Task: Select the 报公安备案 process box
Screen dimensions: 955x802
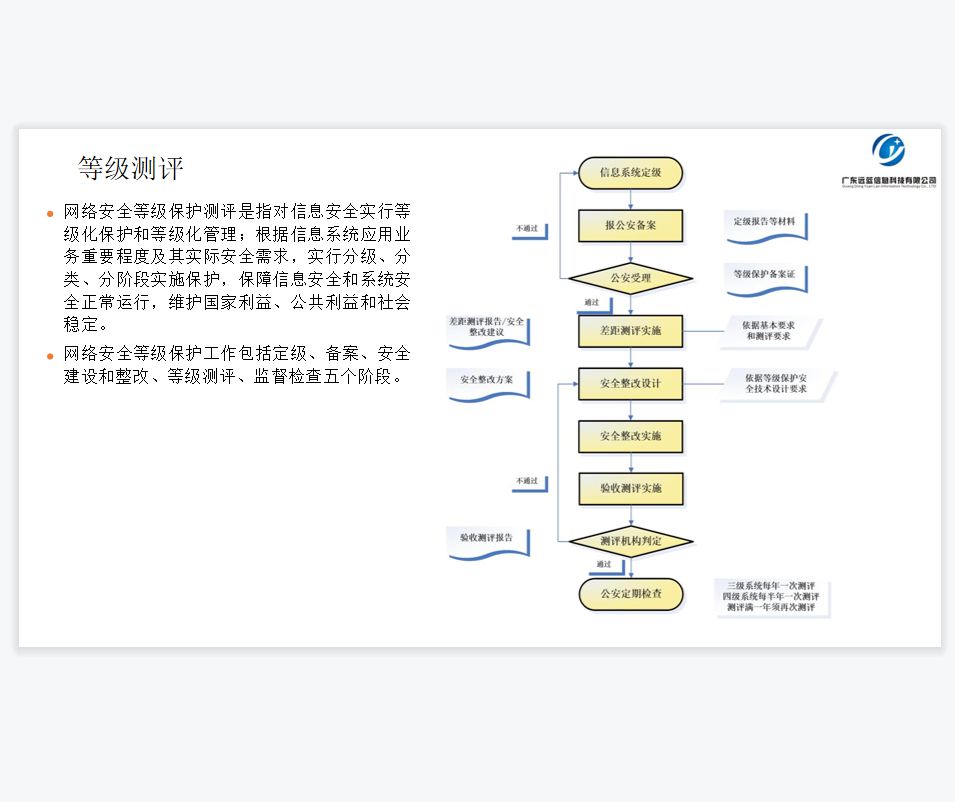Action: tap(630, 226)
